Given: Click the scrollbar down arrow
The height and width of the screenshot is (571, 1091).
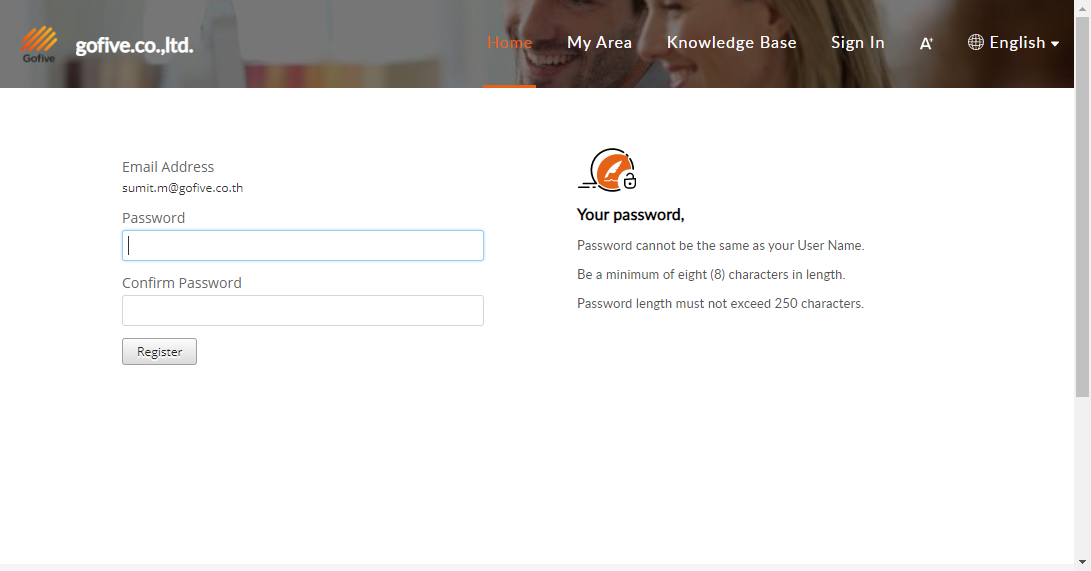Looking at the screenshot, I should tap(1082, 563).
